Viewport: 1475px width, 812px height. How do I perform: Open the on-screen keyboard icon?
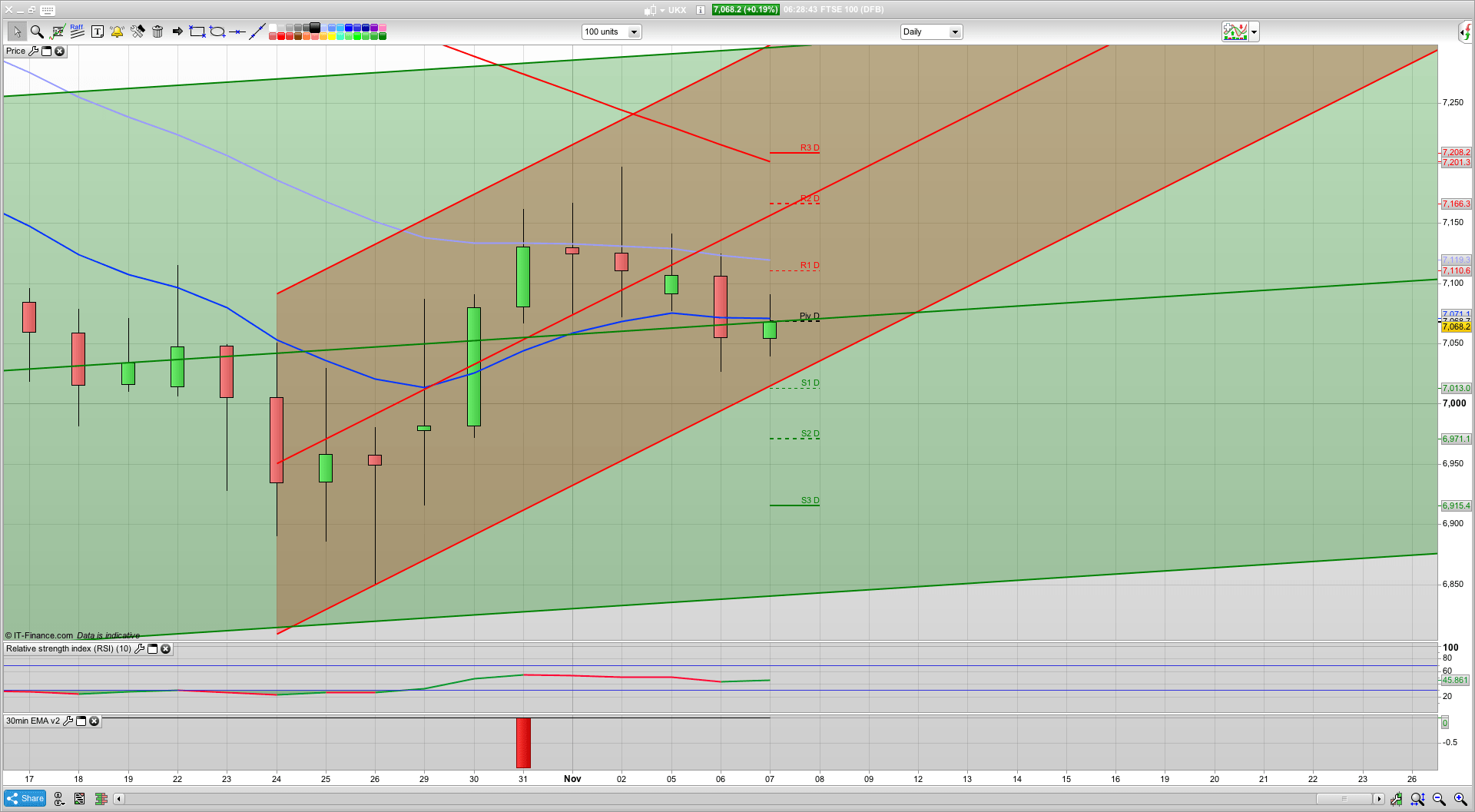click(x=48, y=10)
